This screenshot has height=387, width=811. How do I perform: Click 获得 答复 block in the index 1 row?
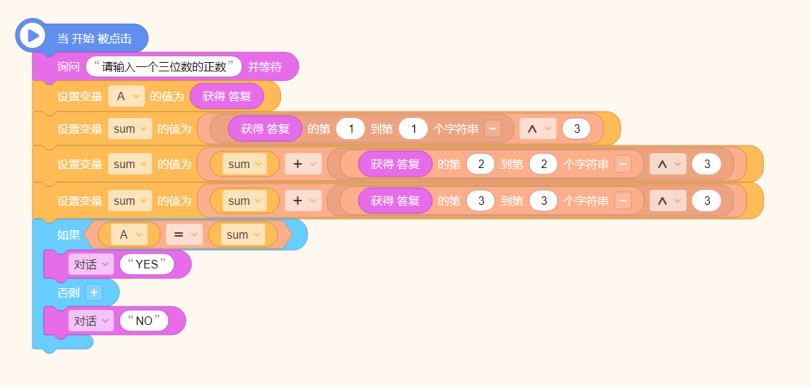265,129
